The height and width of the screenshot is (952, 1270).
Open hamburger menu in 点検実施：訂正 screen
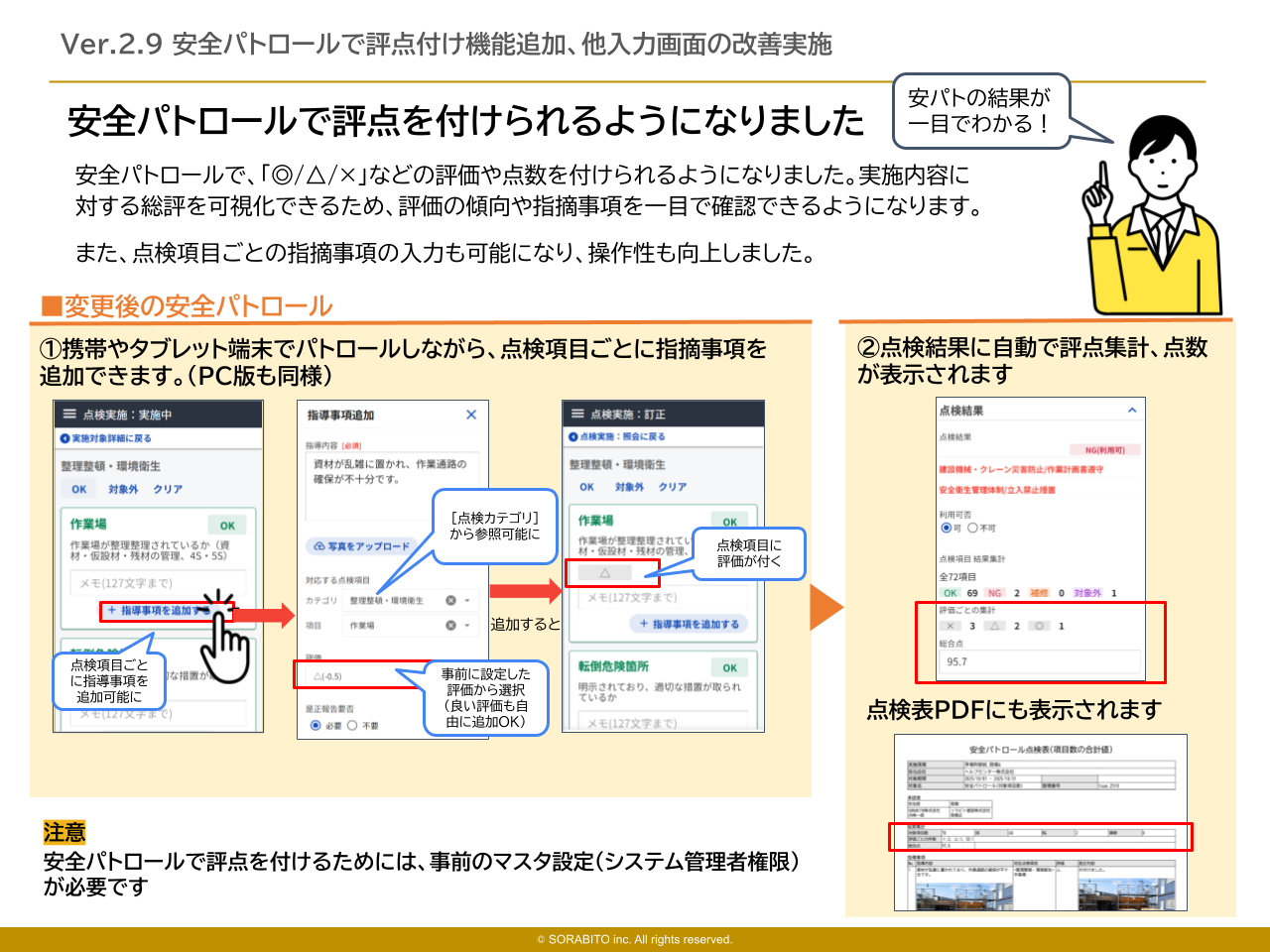[x=577, y=414]
